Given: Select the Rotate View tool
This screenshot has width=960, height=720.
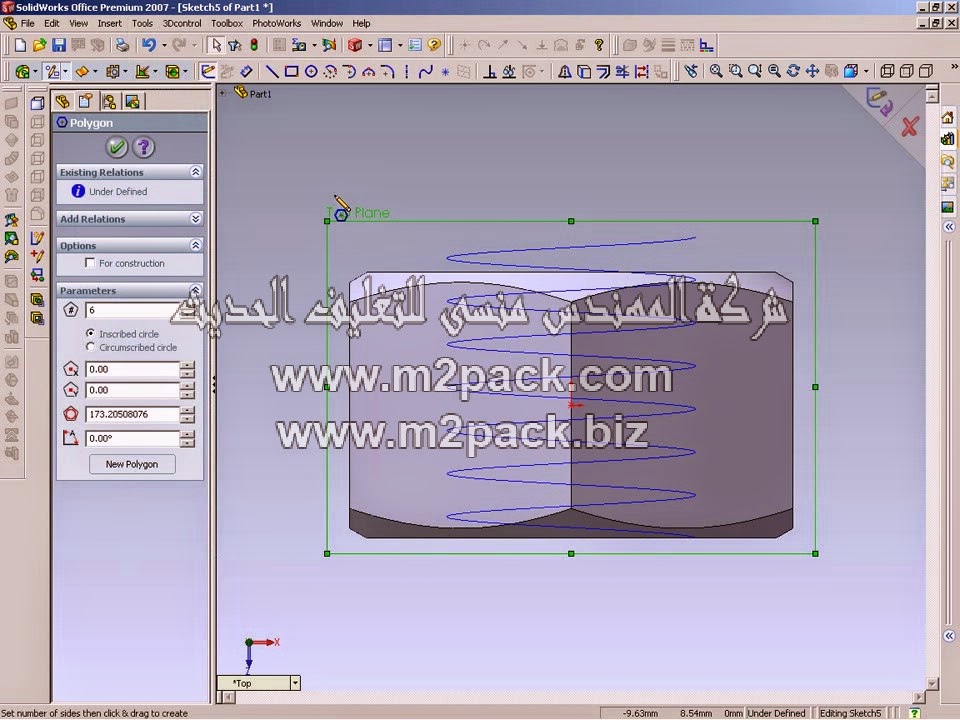Looking at the screenshot, I should 793,72.
